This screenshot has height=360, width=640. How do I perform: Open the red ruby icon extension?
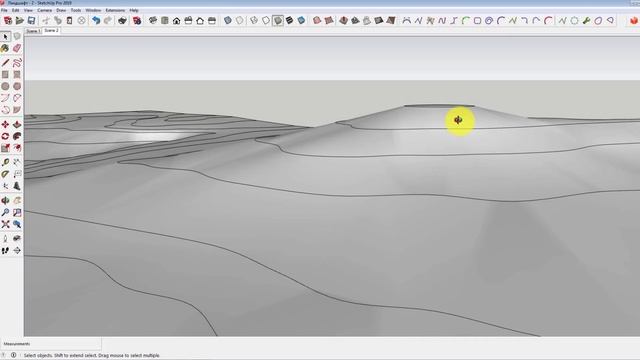633,20
